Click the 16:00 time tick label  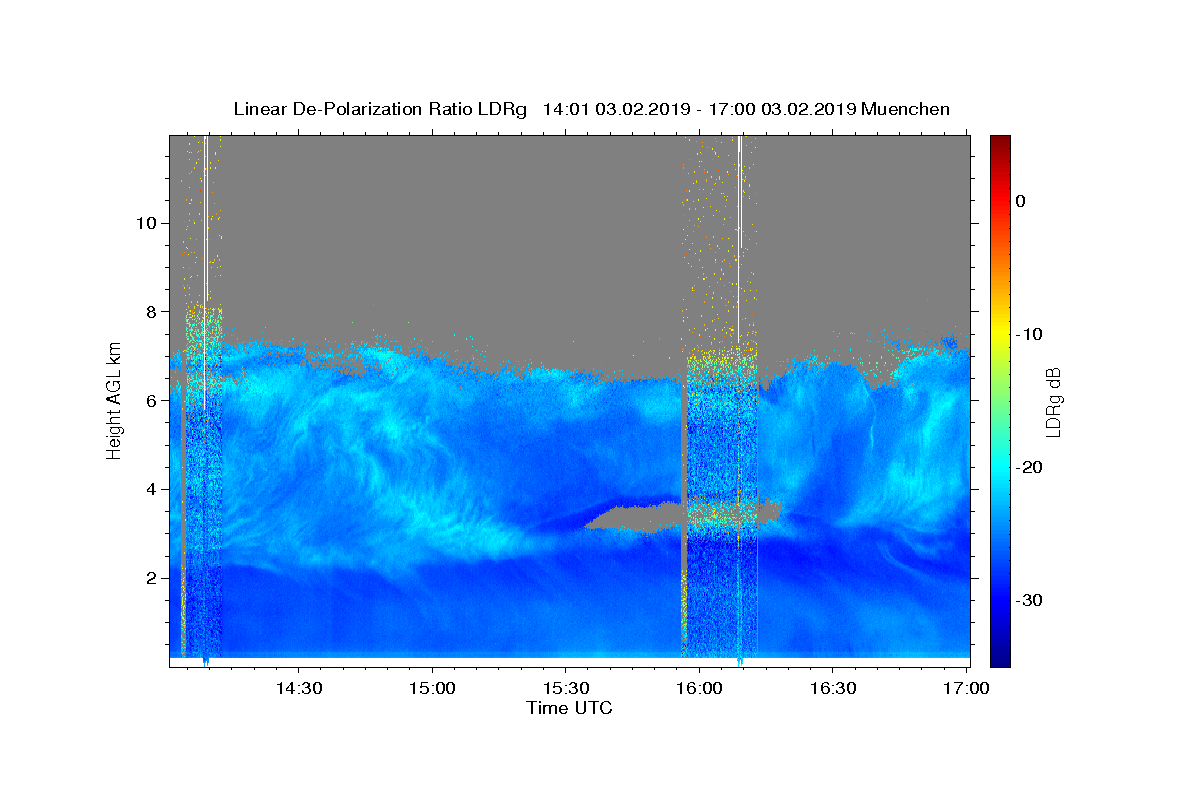pos(700,689)
